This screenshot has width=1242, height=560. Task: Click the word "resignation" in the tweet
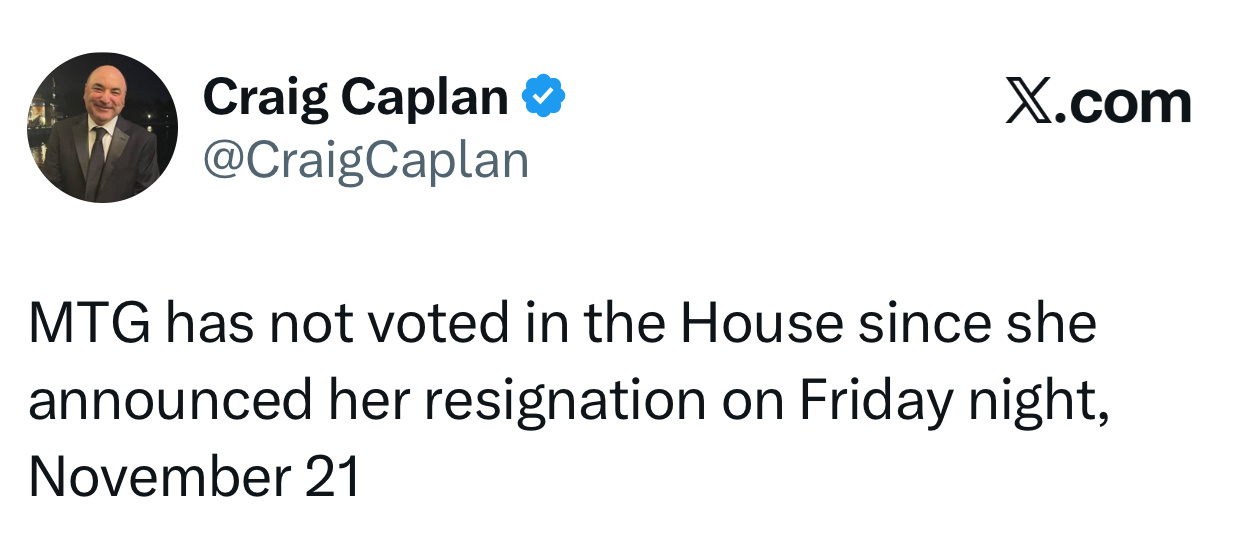pyautogui.click(x=565, y=400)
